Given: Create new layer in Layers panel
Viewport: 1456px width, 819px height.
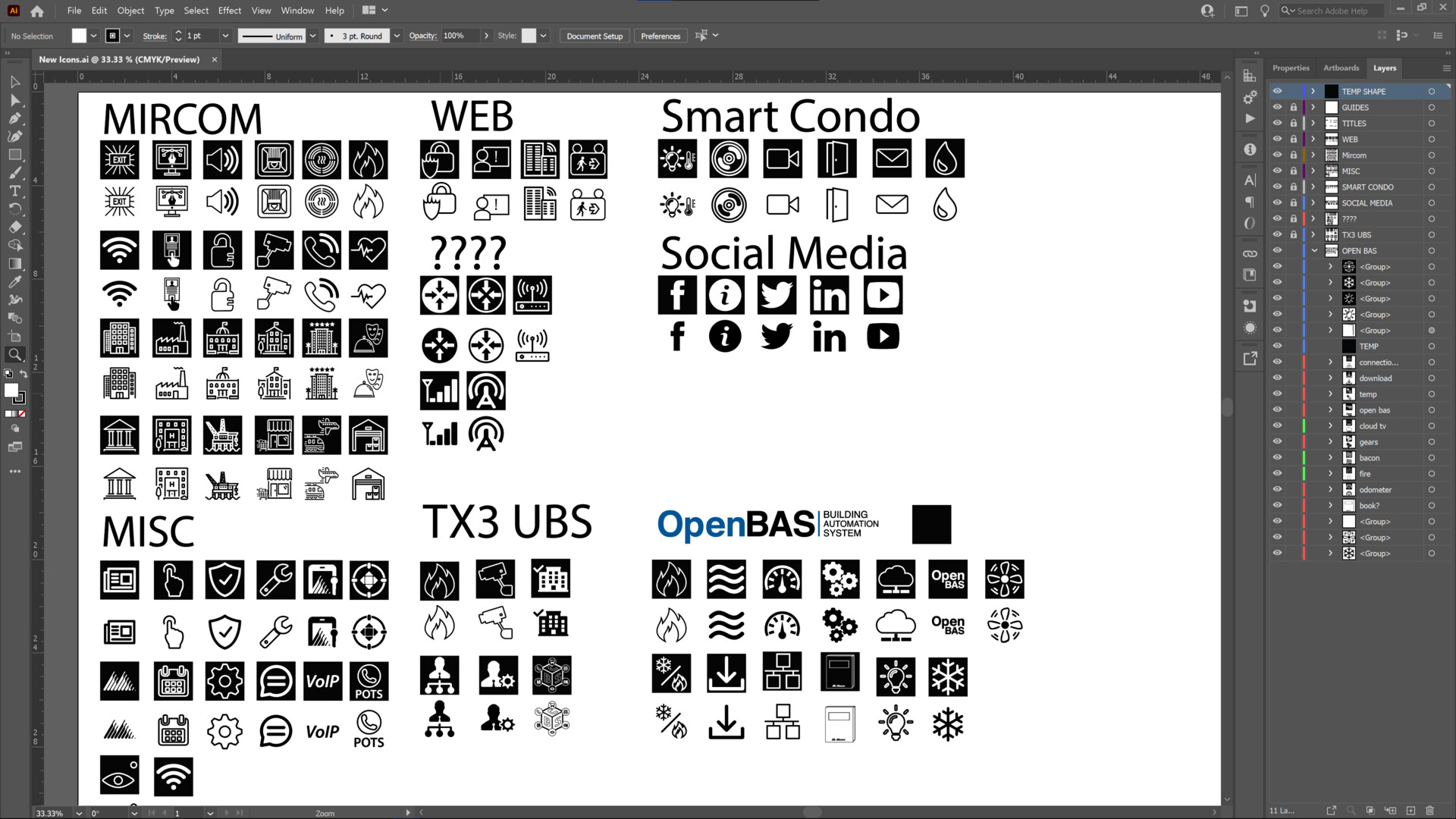Looking at the screenshot, I should pos(1410,811).
